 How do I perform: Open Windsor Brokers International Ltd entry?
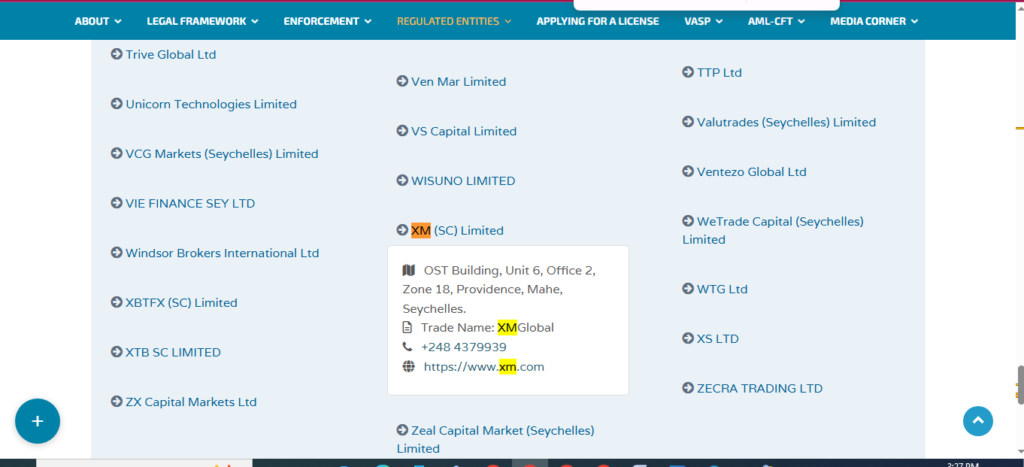(x=222, y=253)
